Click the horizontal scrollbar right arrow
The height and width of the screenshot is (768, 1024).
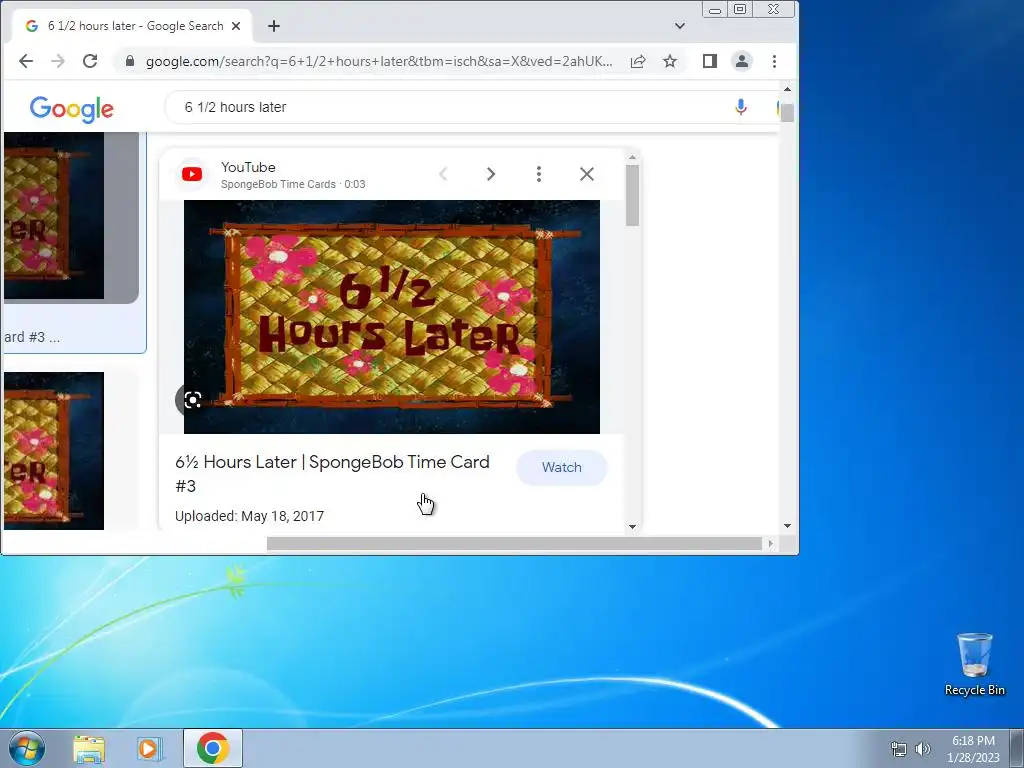[x=771, y=543]
